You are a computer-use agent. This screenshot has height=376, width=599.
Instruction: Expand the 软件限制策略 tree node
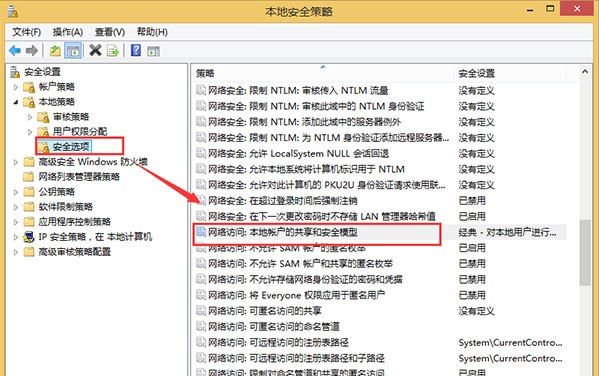pos(16,207)
